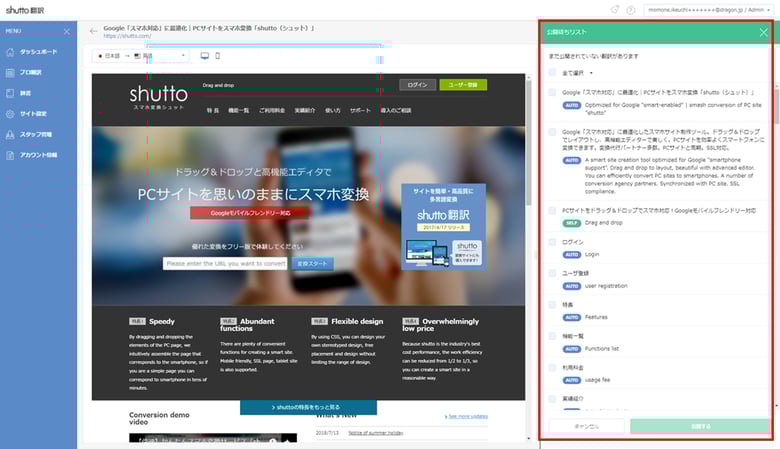Open the 日本語 to 英語 language dropdown
Viewport: 780px width, 449px height.
coord(141,56)
